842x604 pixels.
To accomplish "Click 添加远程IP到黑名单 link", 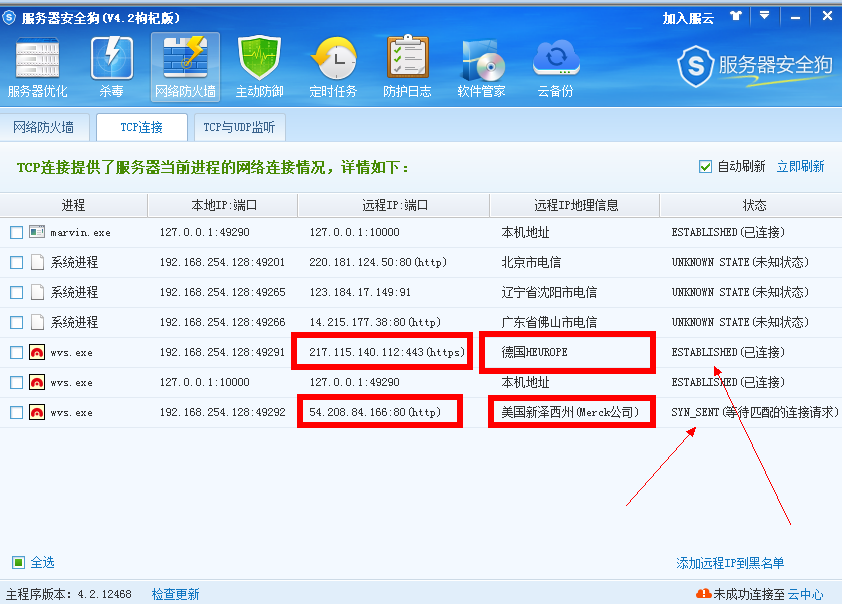I will tap(730, 563).
